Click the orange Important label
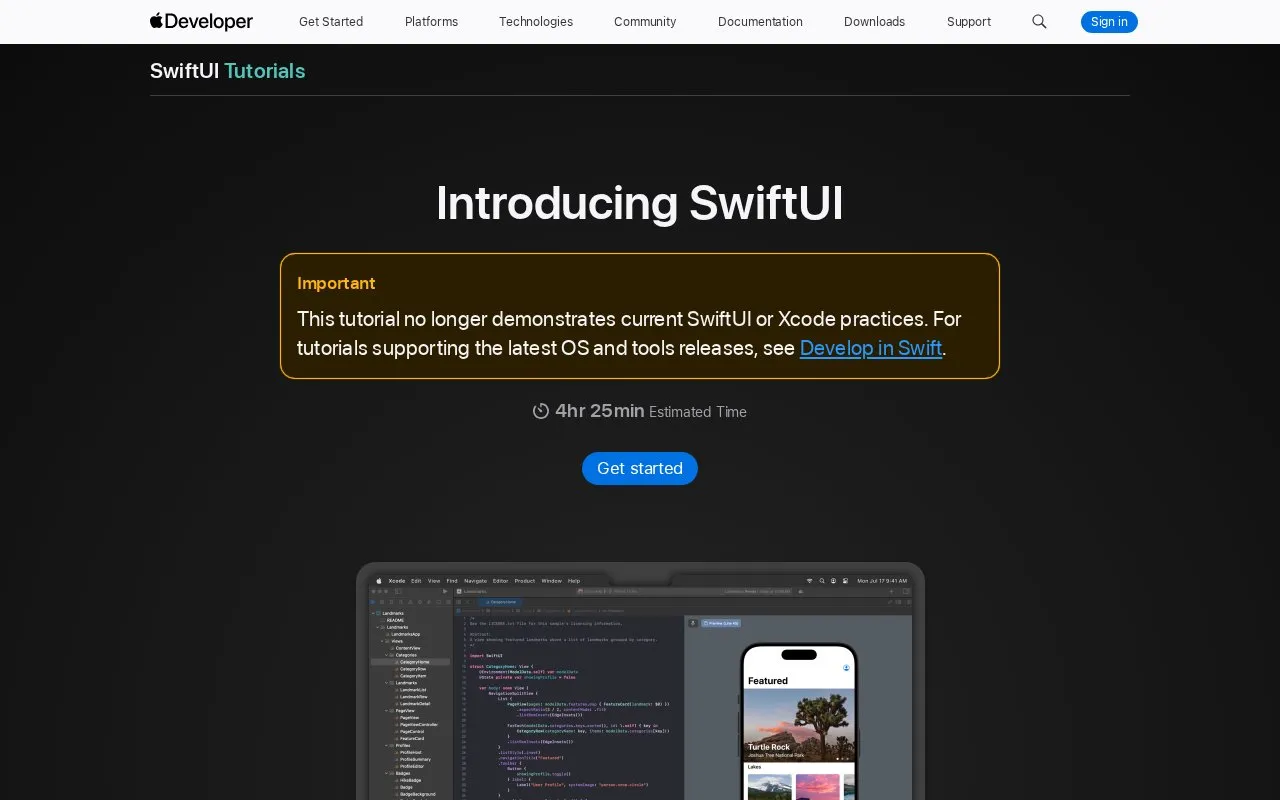 tap(336, 283)
